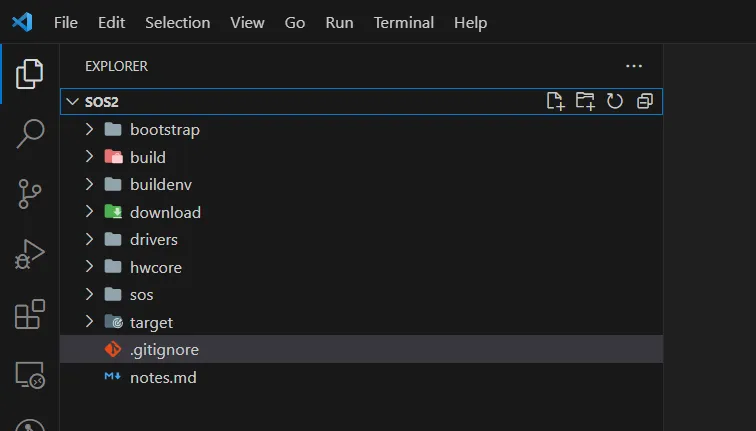Open the Search view in activity bar
This screenshot has width=756, height=431.
(x=30, y=134)
